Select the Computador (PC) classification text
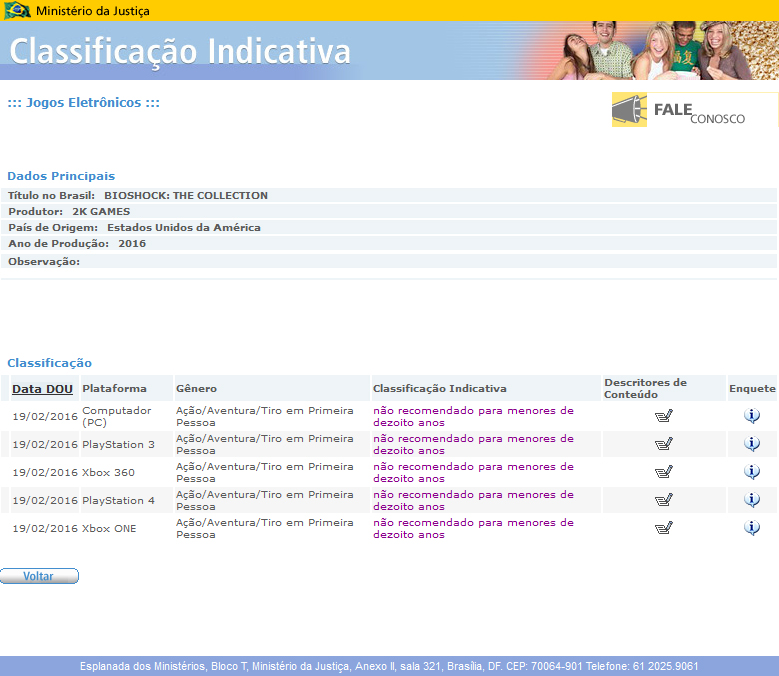 [473, 416]
